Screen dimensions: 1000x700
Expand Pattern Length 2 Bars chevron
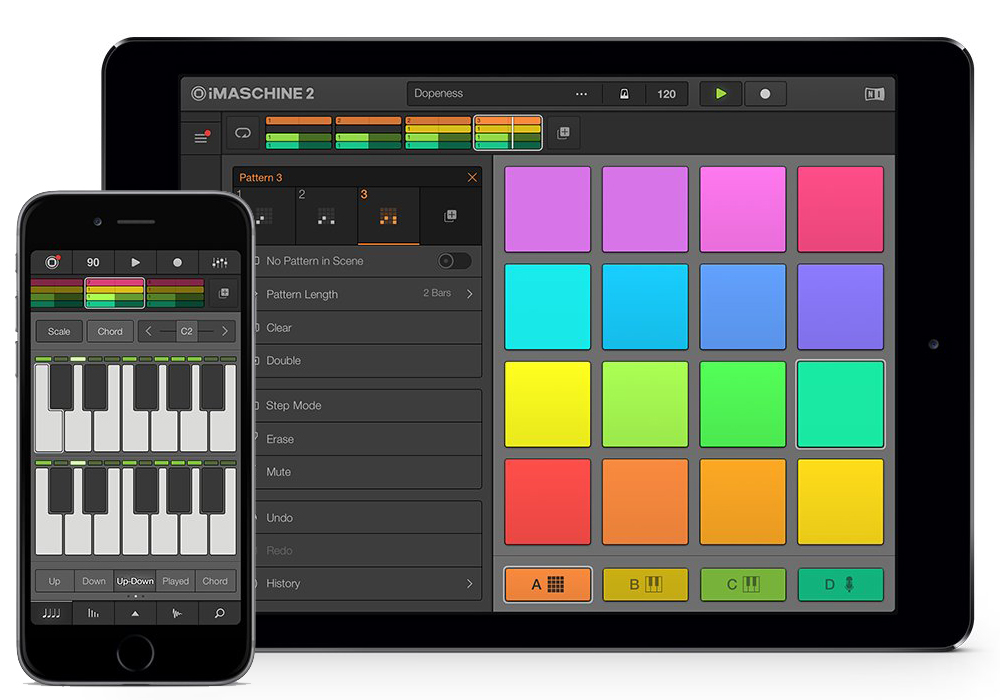tap(469, 294)
